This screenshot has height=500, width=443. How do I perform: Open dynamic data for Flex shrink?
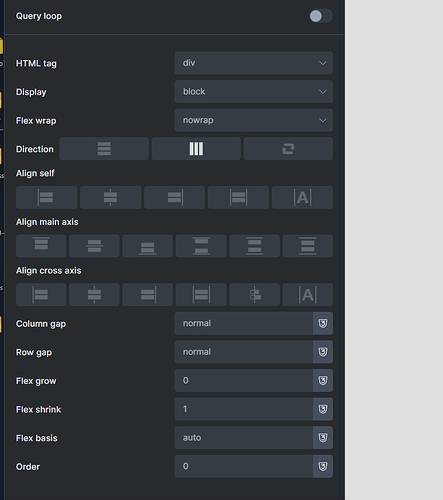coord(323,409)
